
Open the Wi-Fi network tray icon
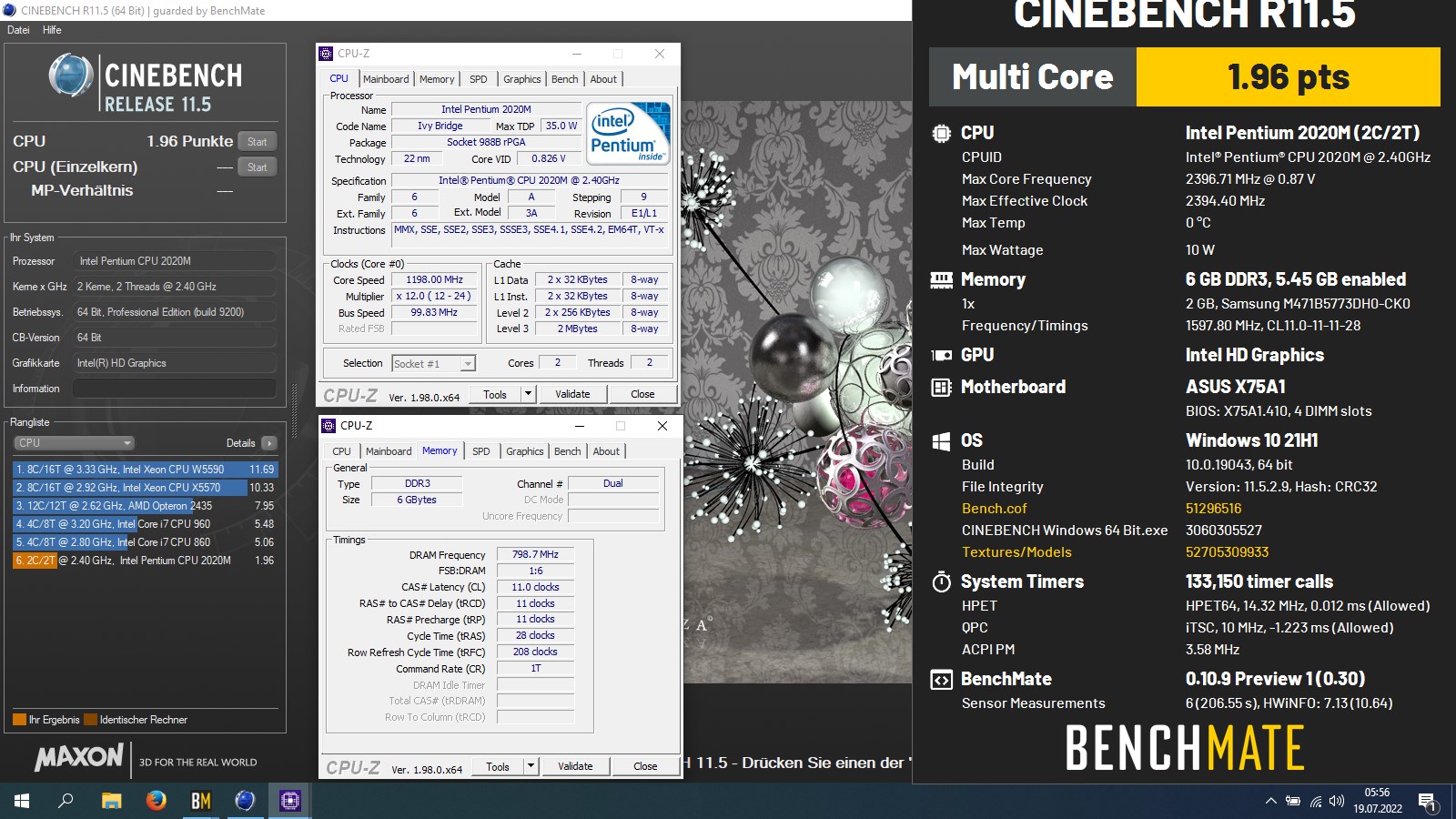coord(1316,802)
